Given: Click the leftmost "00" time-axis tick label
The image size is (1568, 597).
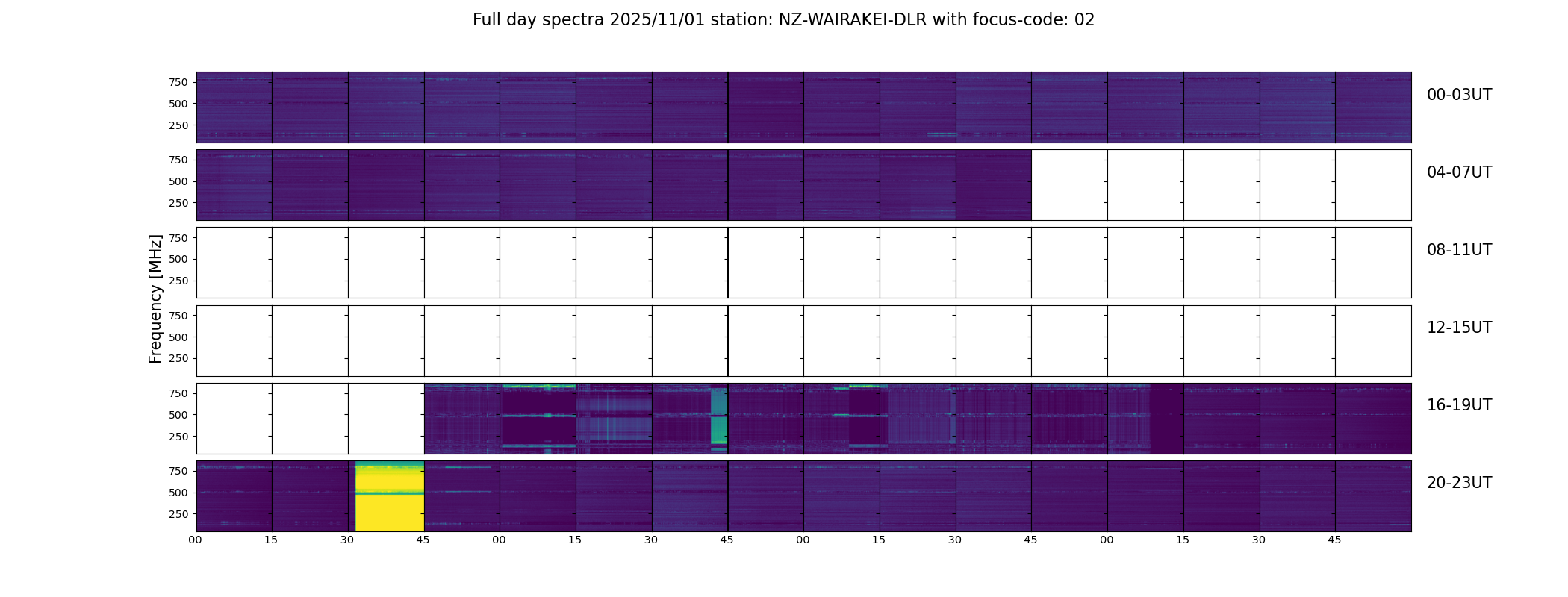Looking at the screenshot, I should pyautogui.click(x=195, y=540).
